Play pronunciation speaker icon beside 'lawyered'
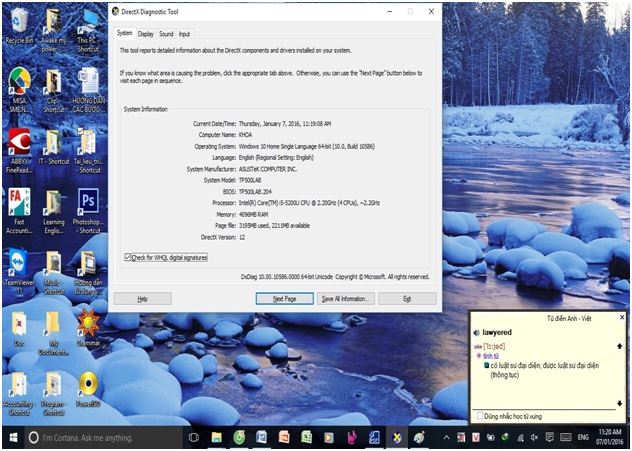 point(477,331)
